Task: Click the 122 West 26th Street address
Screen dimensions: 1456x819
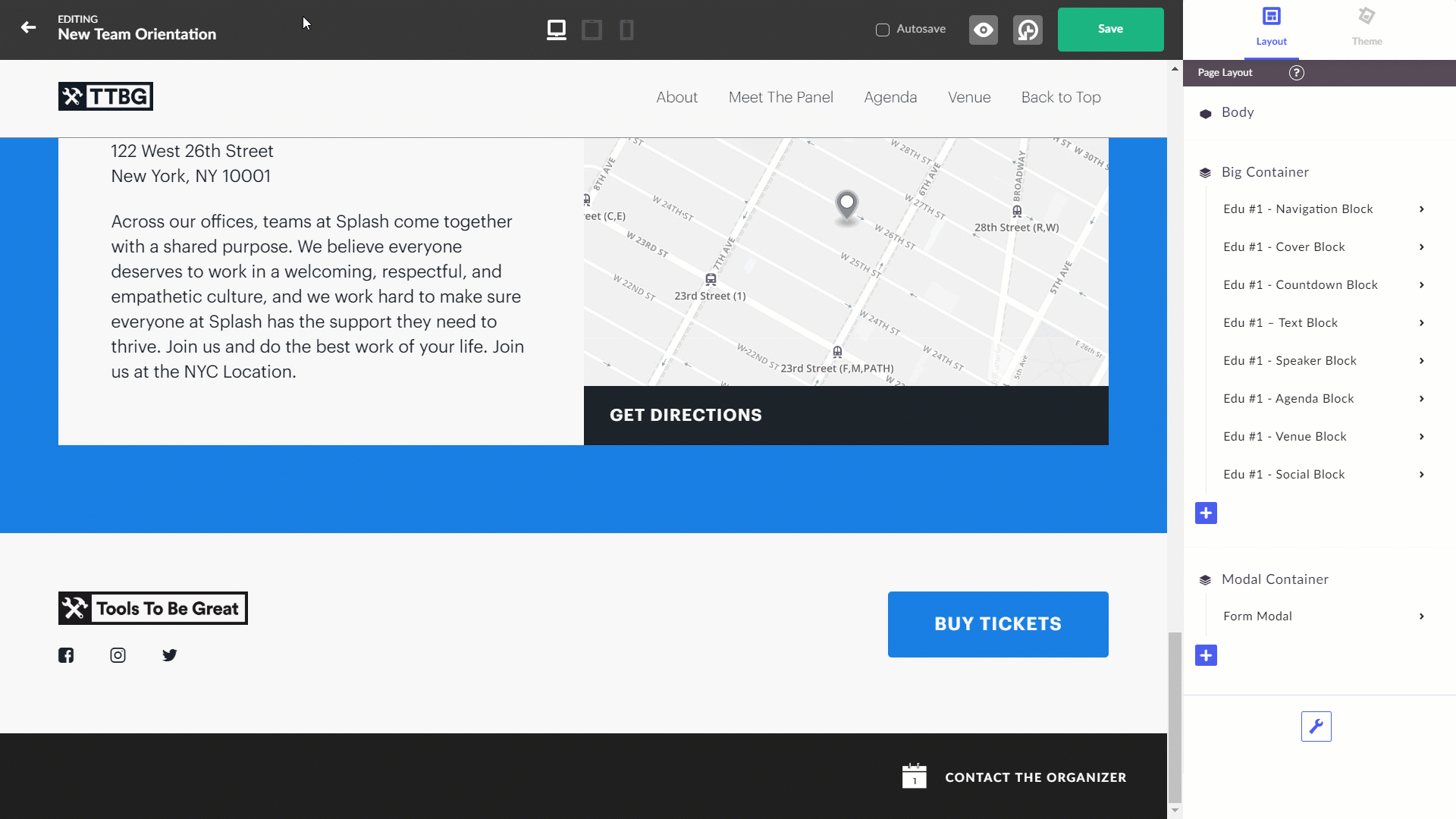Action: (192, 151)
